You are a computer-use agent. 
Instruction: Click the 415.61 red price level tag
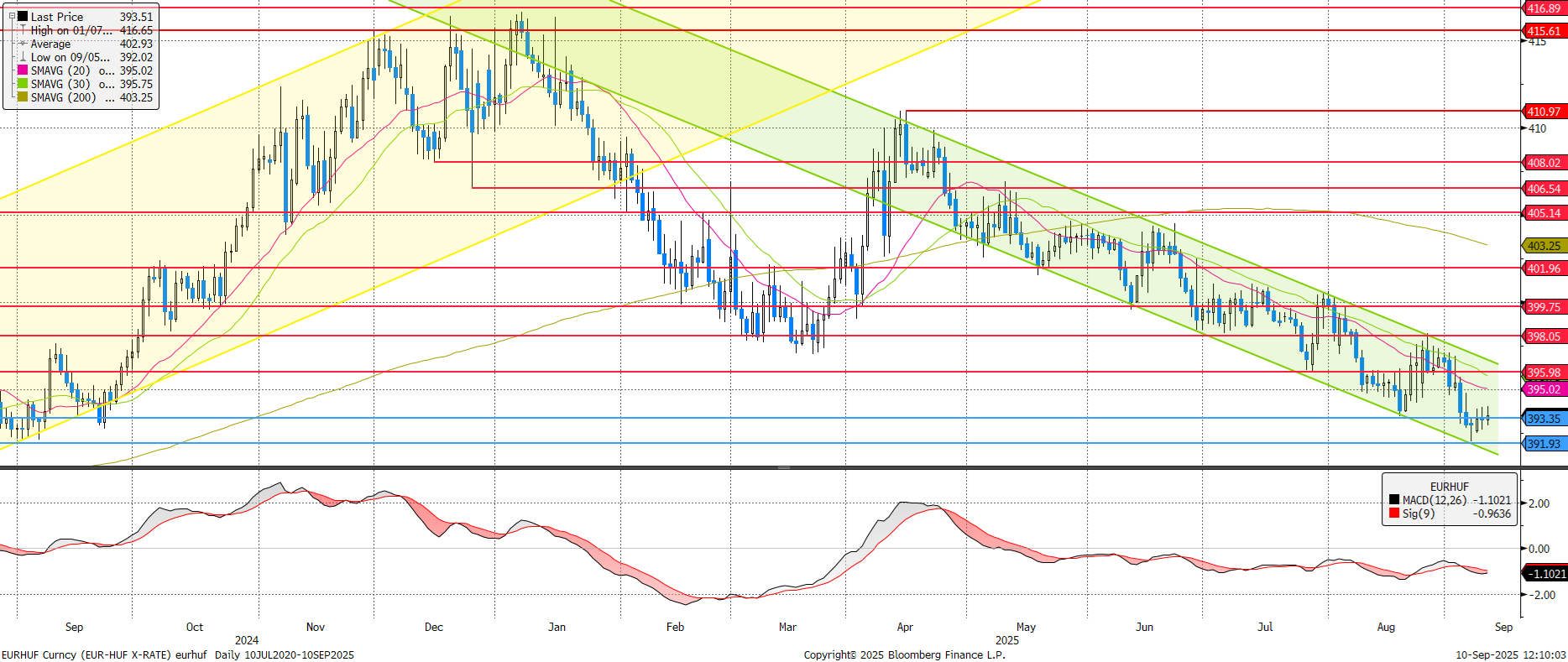[1544, 31]
